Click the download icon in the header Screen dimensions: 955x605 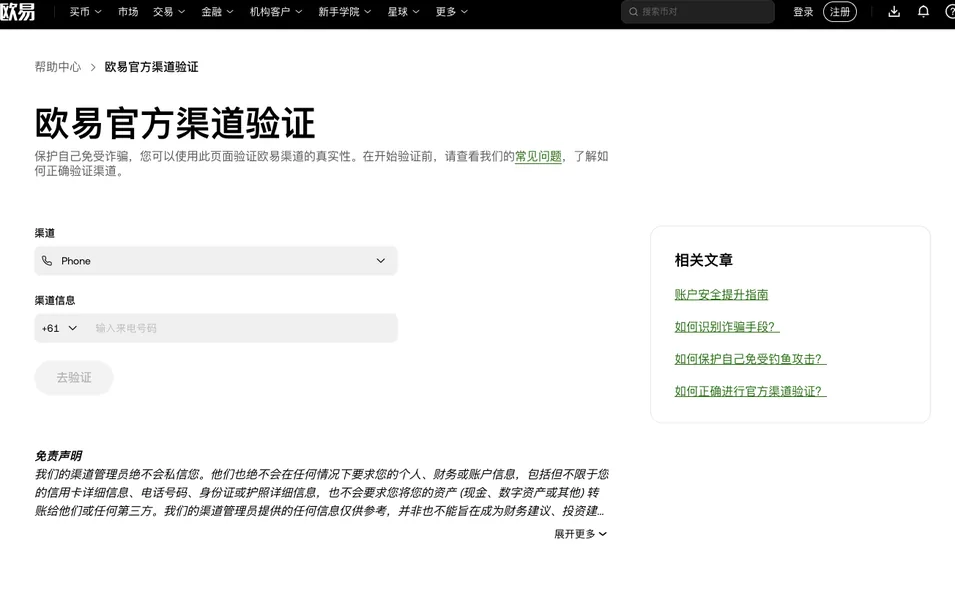[893, 12]
